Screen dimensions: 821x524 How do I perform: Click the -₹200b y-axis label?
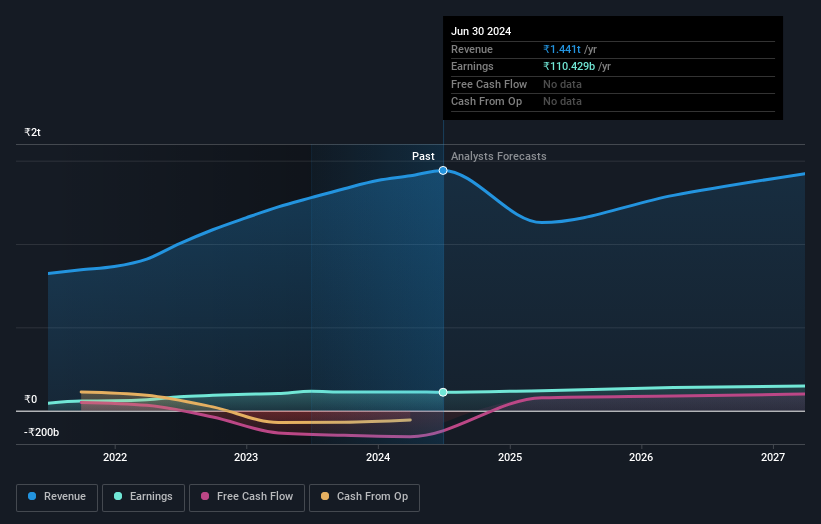tap(41, 432)
